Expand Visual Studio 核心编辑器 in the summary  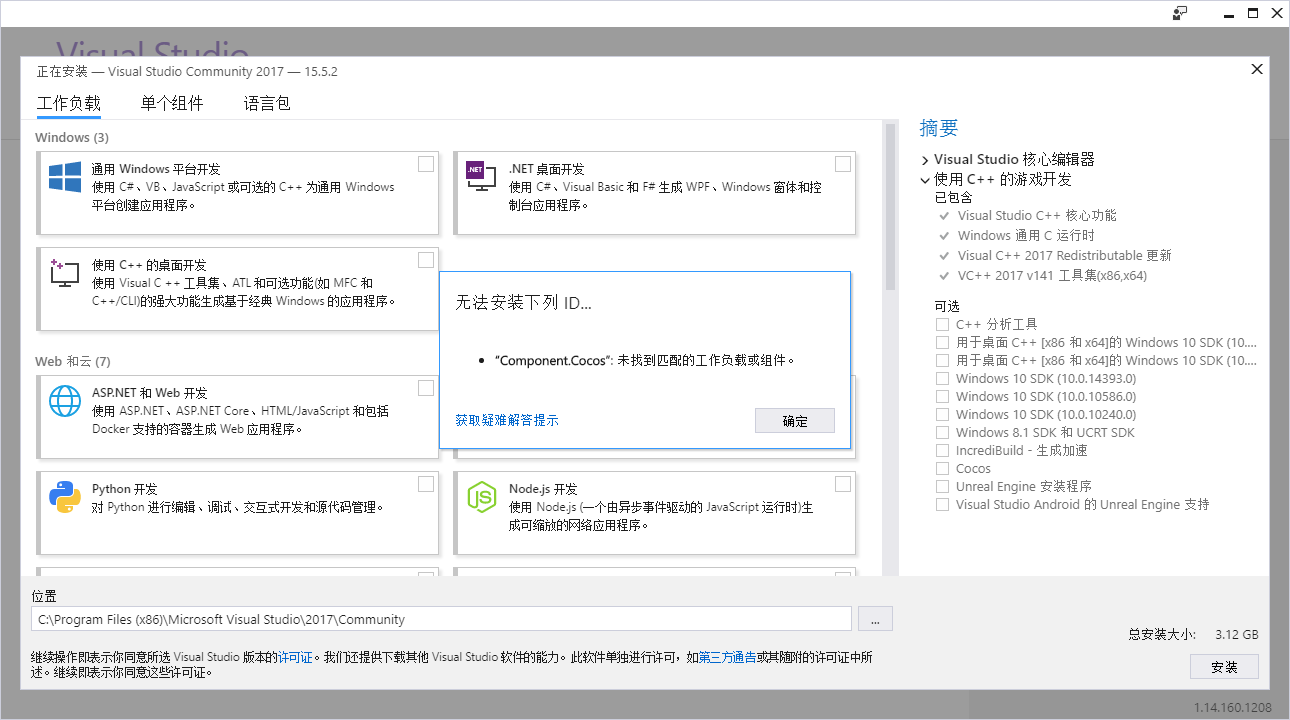(925, 160)
